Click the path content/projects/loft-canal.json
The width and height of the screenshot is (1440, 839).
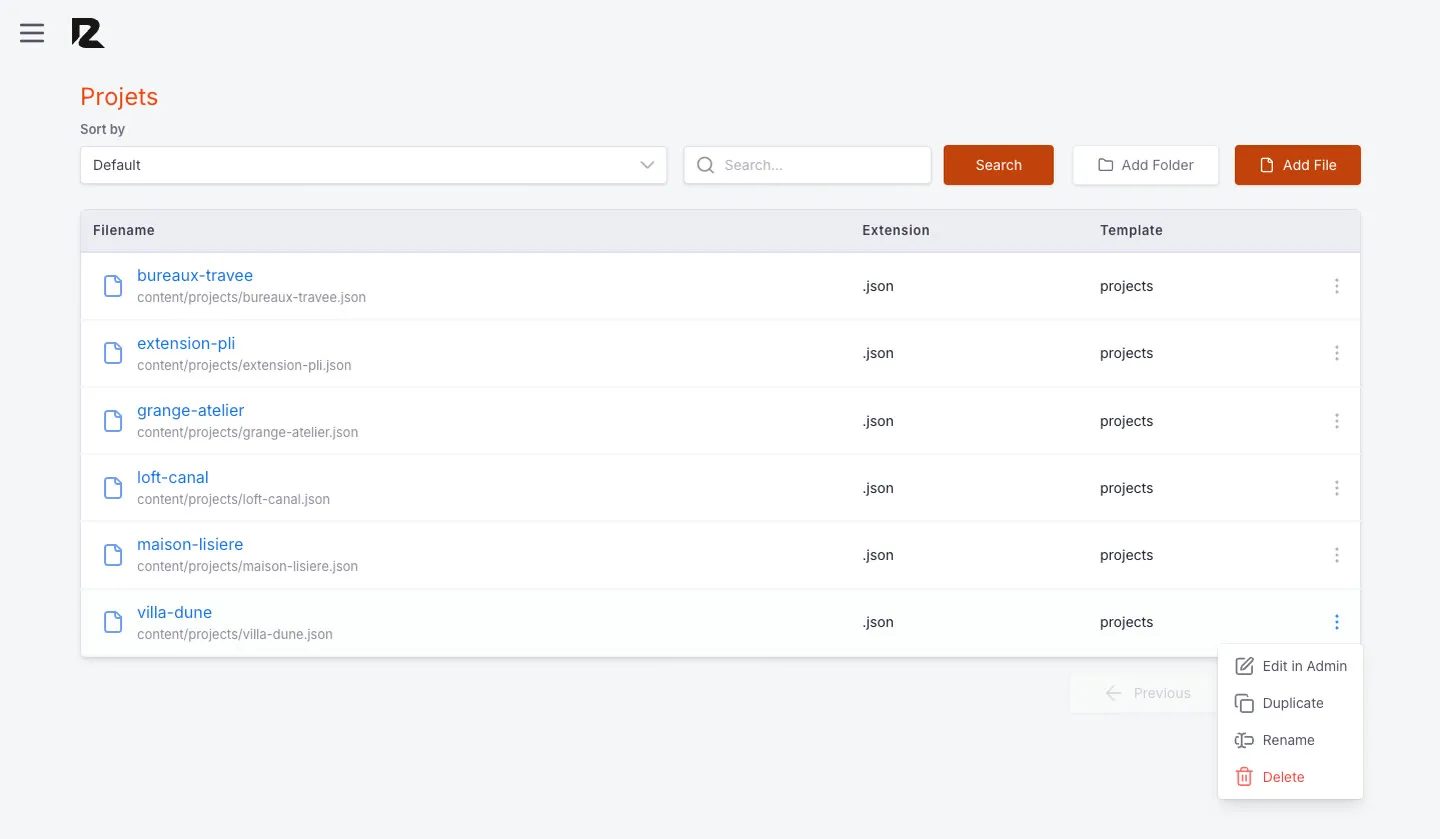233,499
